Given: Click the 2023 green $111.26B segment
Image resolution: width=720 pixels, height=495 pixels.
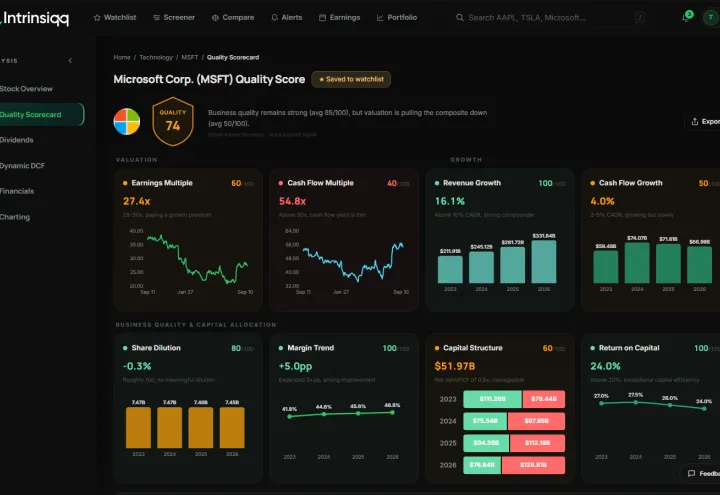Looking at the screenshot, I should click(x=492, y=399).
